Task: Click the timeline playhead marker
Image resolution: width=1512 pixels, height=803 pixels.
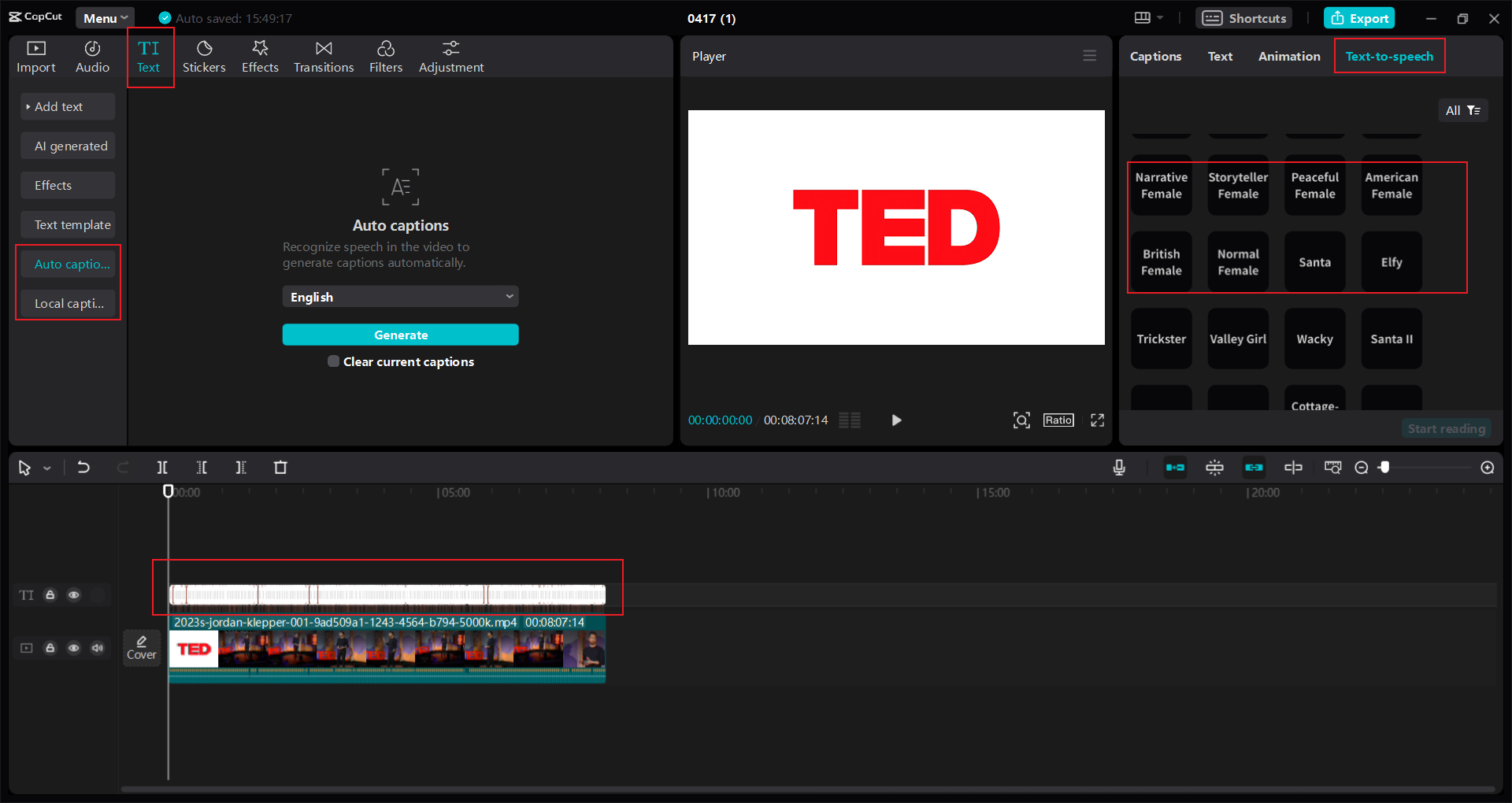Action: (x=168, y=491)
